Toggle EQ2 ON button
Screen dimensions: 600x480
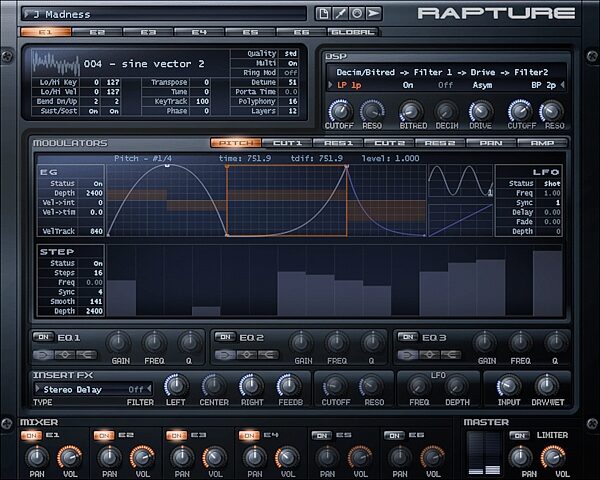point(225,337)
